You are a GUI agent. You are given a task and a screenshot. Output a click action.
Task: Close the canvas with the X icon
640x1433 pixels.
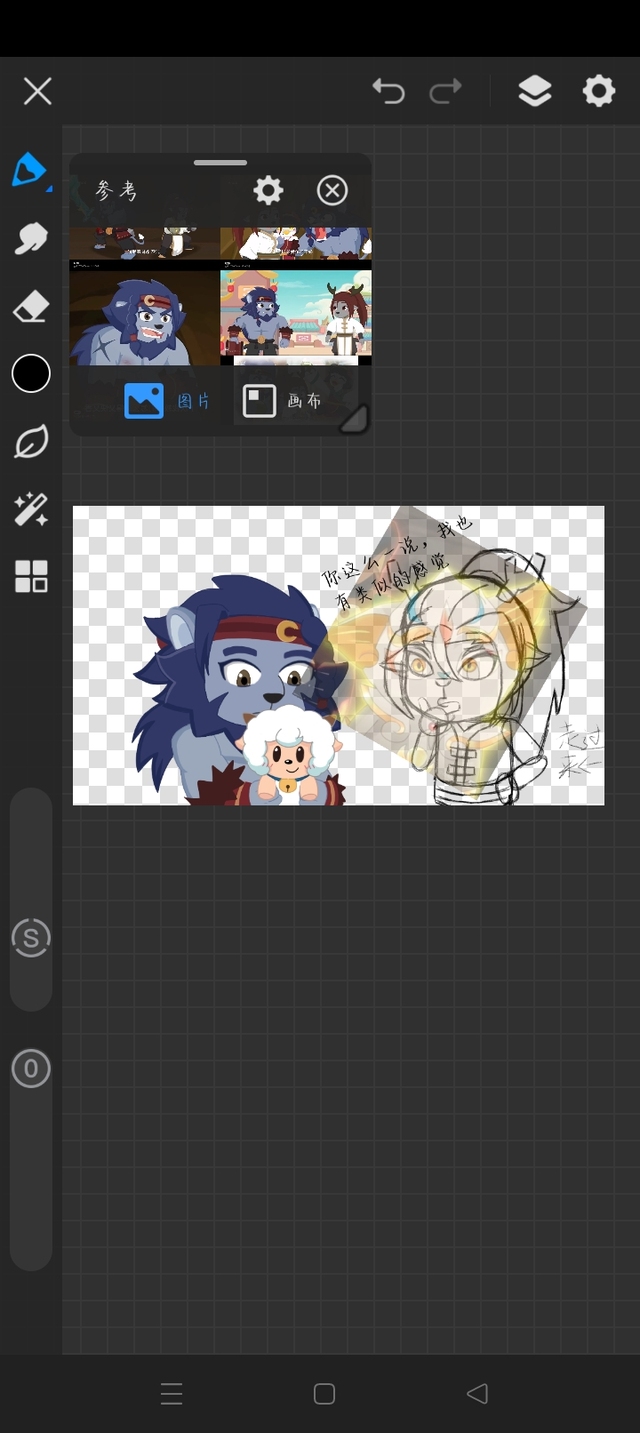click(x=37, y=92)
